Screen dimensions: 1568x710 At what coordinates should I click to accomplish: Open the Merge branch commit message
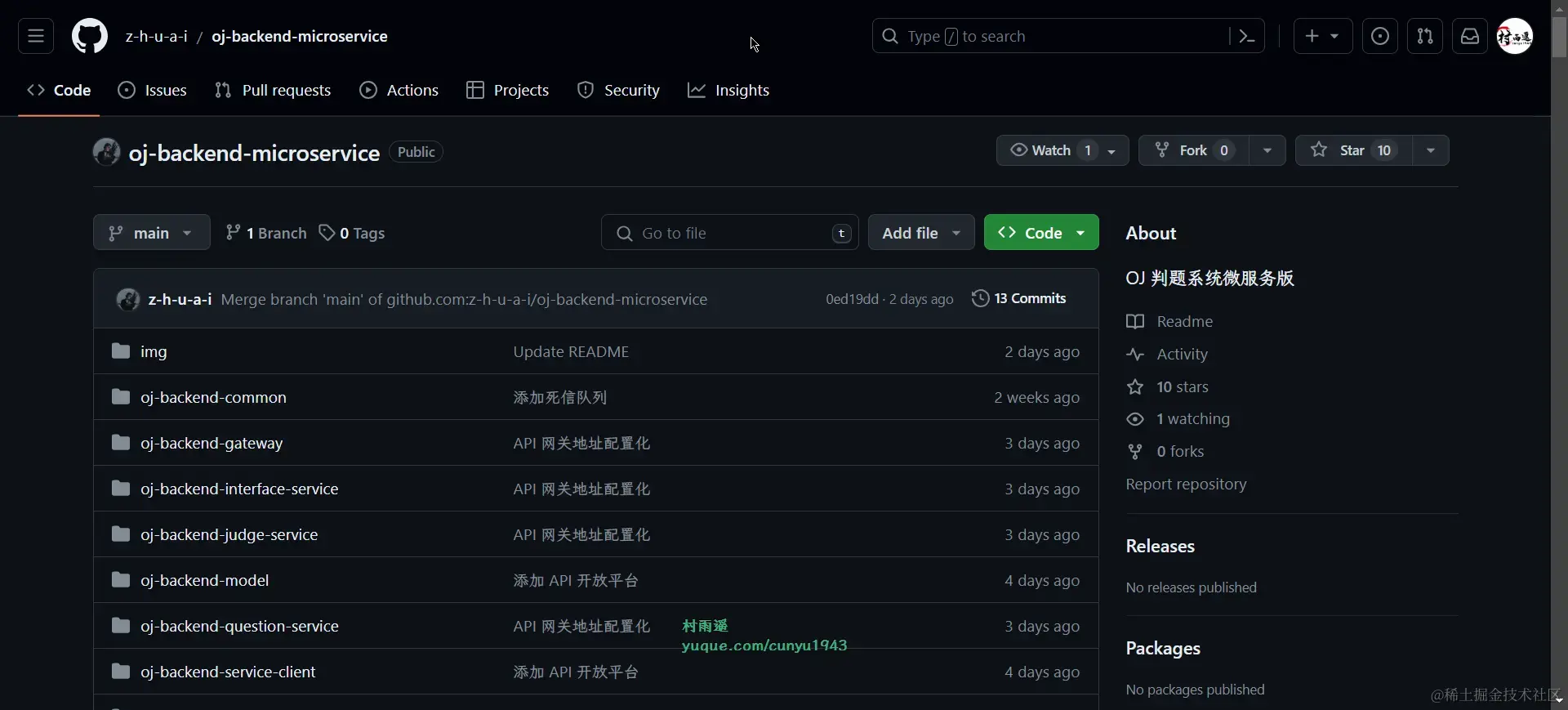pyautogui.click(x=464, y=299)
